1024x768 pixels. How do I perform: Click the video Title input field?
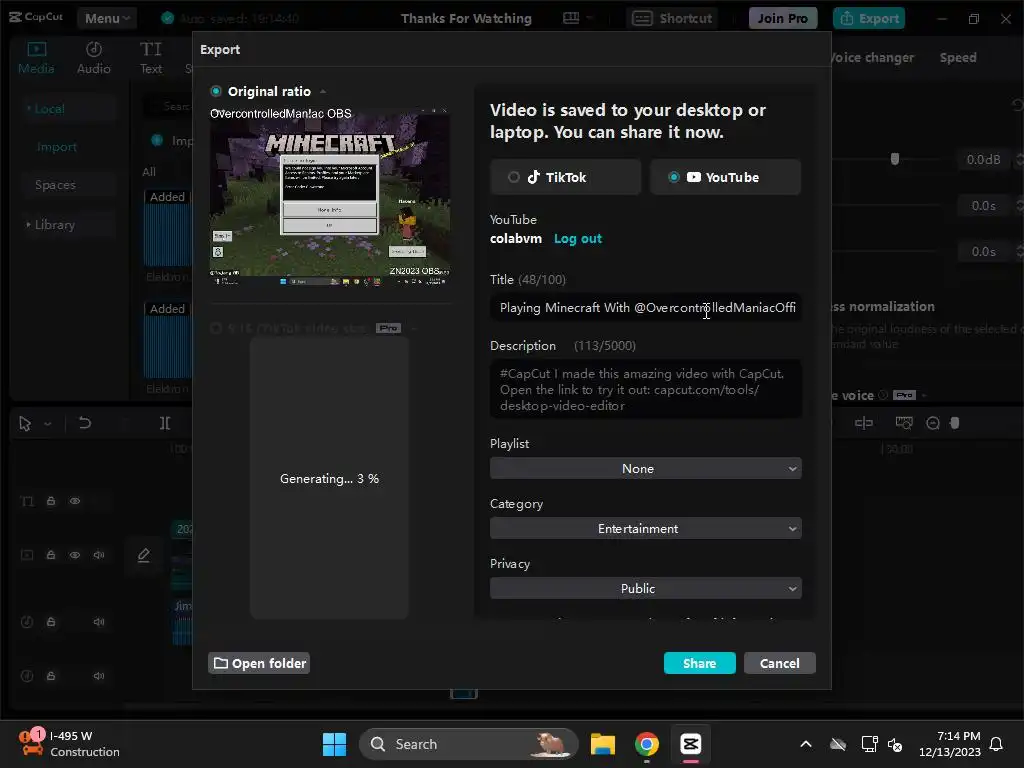coord(645,308)
